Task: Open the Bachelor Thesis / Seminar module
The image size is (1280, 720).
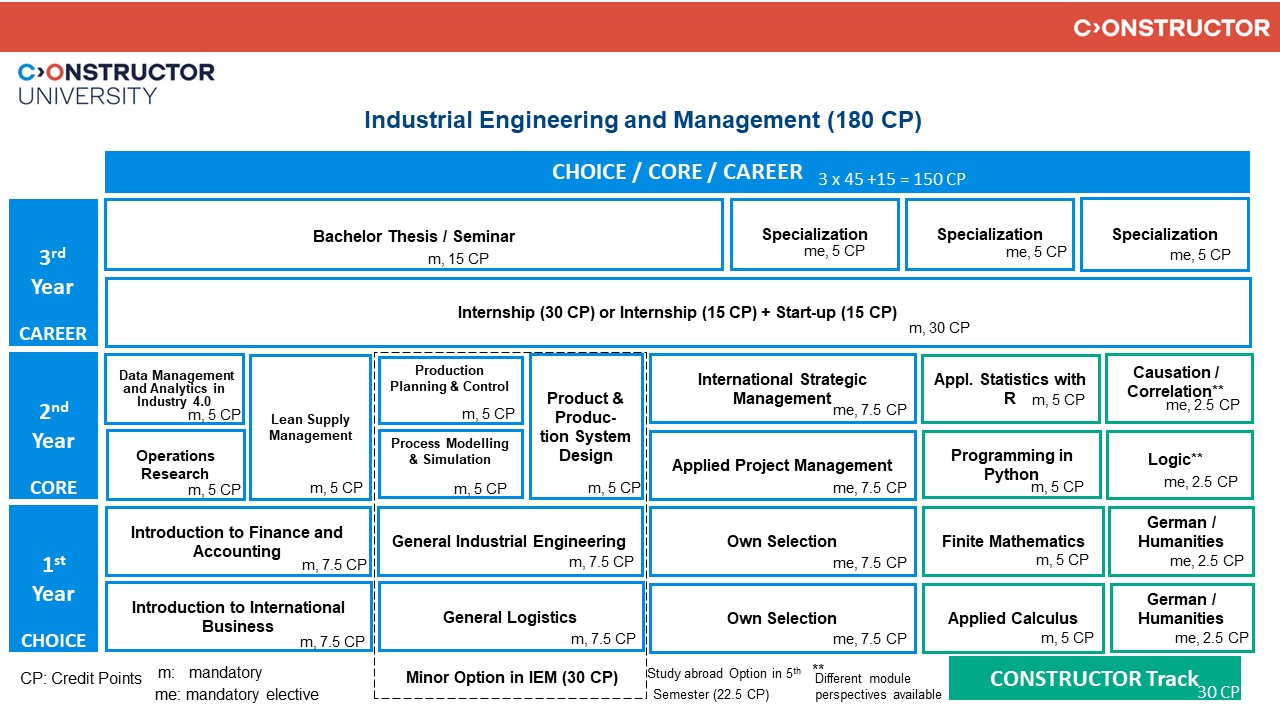Action: point(412,234)
